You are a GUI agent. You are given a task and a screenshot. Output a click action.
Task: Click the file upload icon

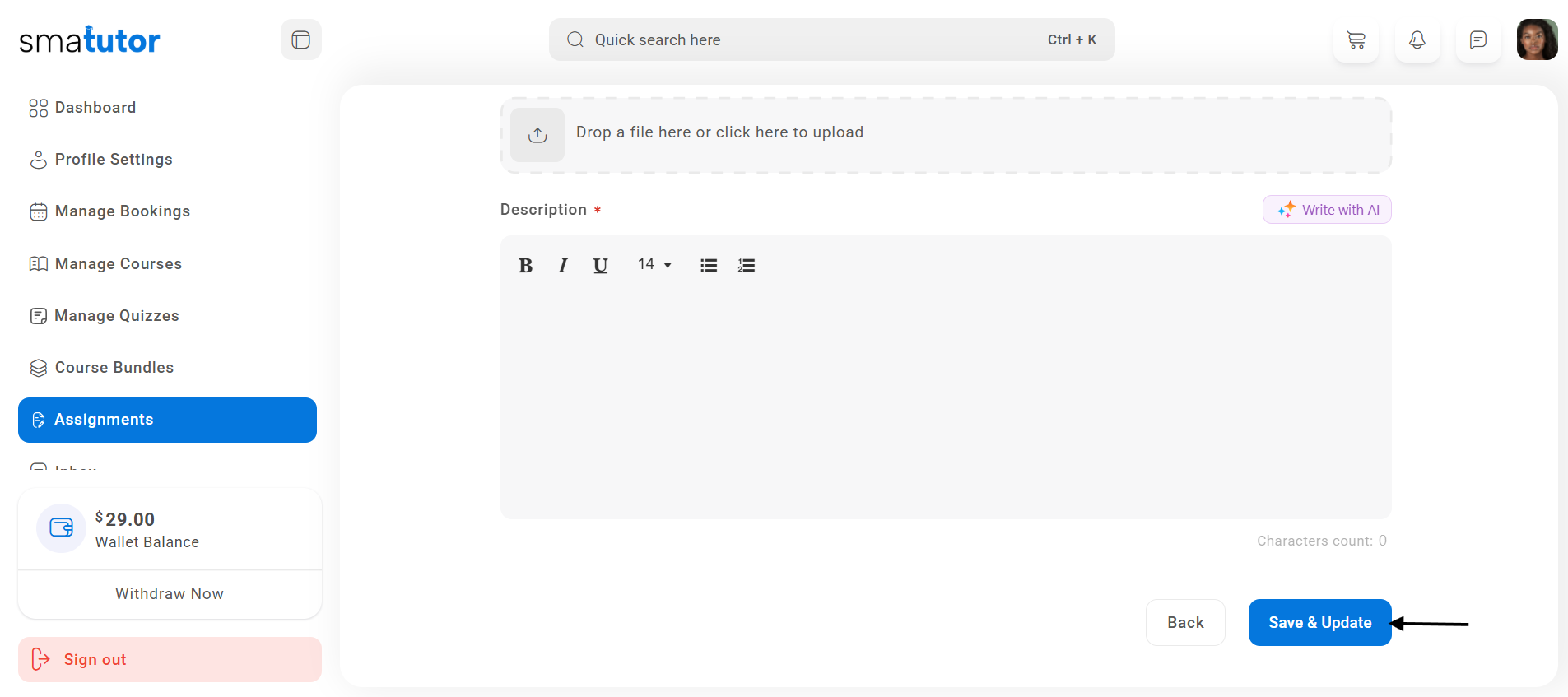click(537, 134)
